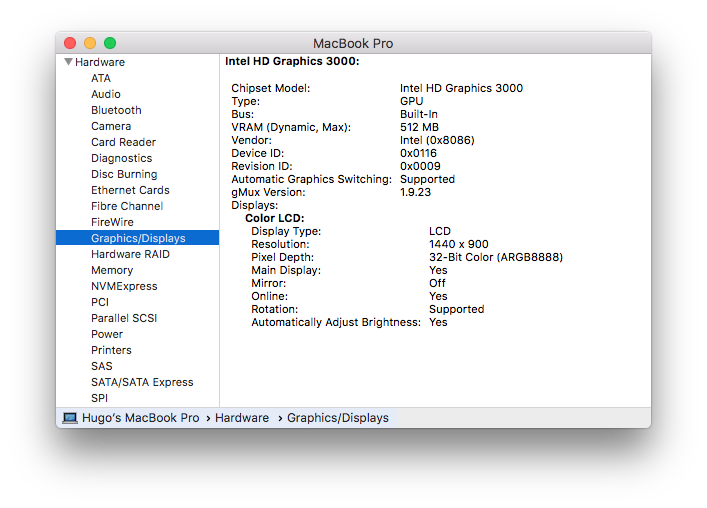
Task: Open Parallel SCSI information
Action: 124,318
